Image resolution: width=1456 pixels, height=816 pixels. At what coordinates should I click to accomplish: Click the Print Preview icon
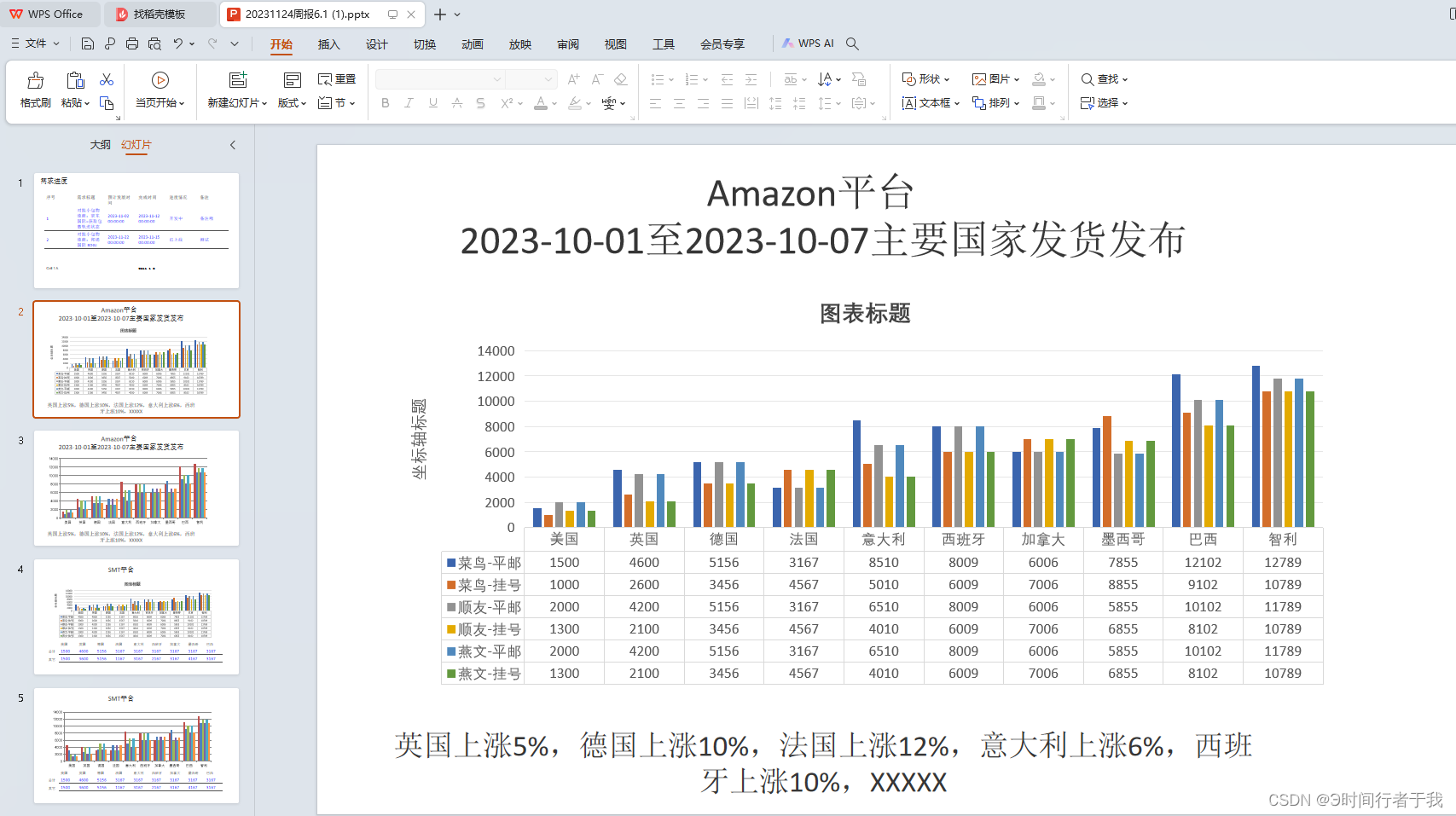154,43
